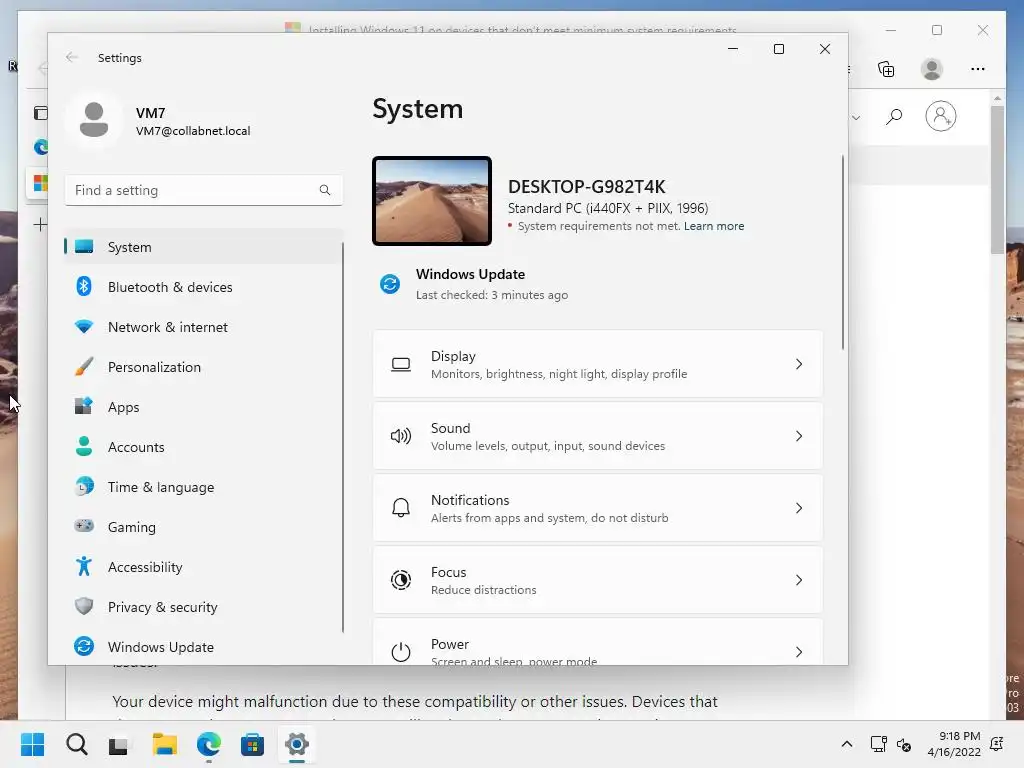
Task: Expand the Power row chevron
Action: pyautogui.click(x=799, y=652)
